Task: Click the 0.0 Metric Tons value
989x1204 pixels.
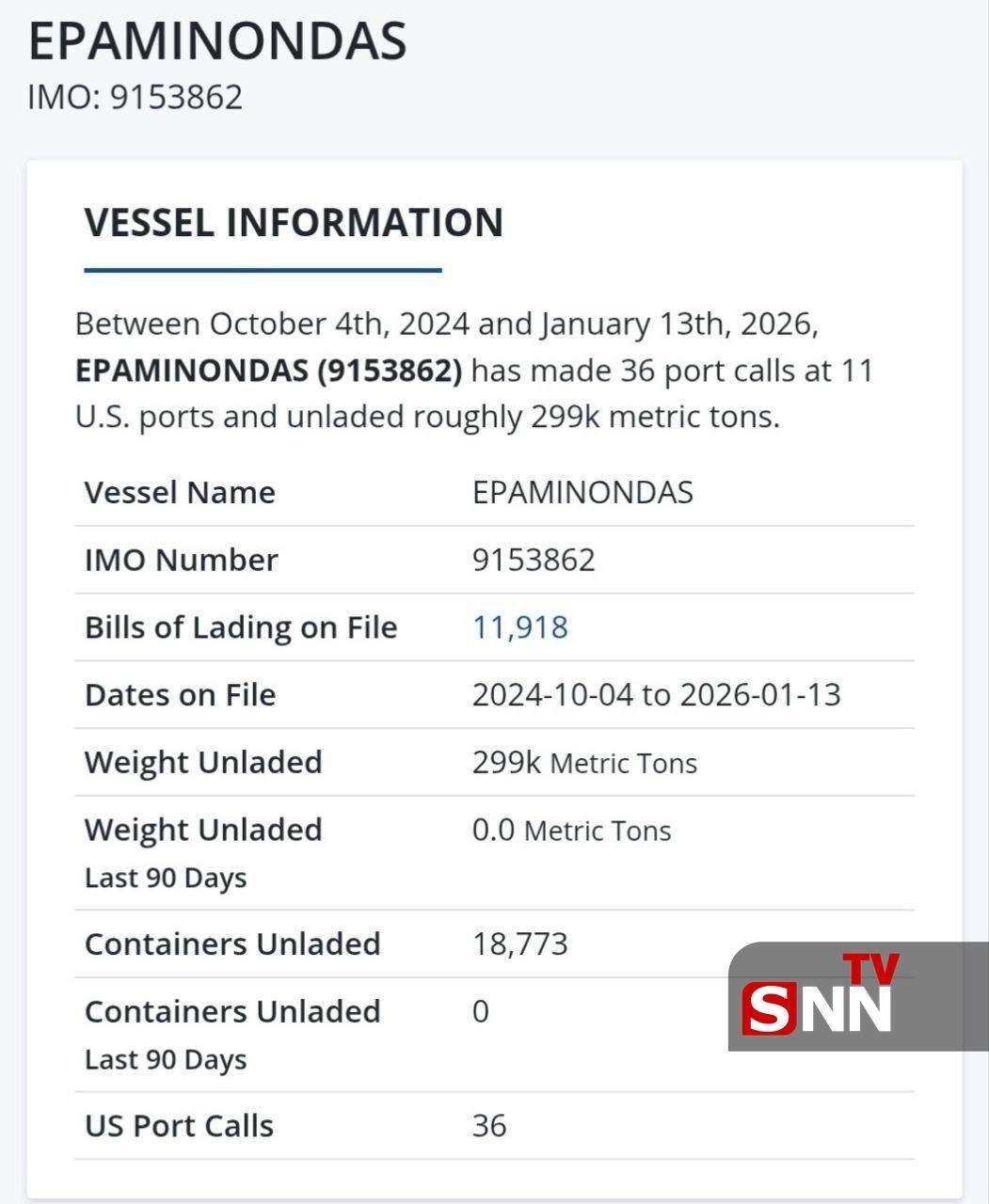Action: coord(571,831)
